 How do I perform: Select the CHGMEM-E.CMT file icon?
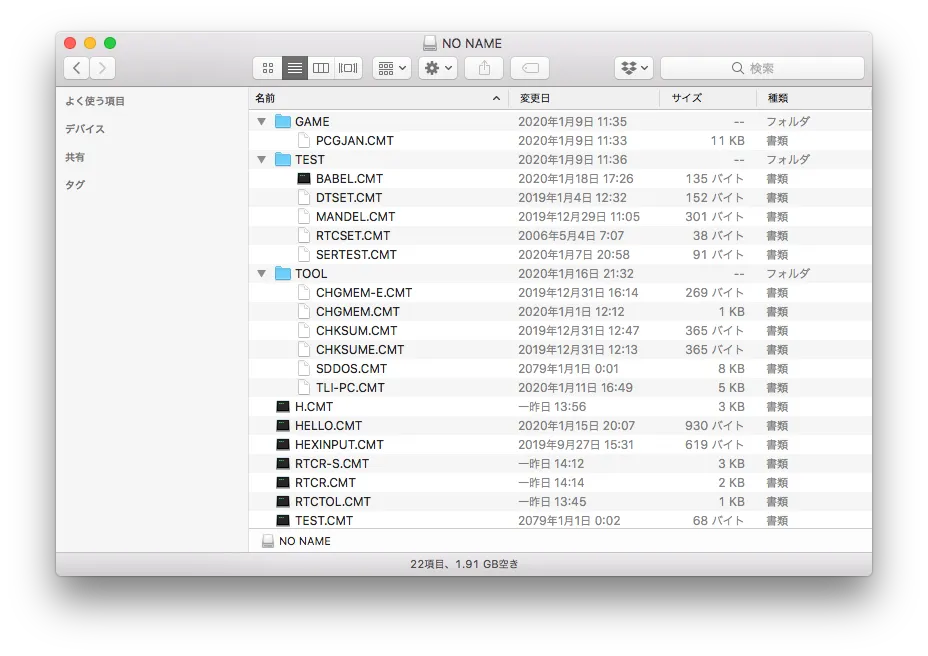304,292
